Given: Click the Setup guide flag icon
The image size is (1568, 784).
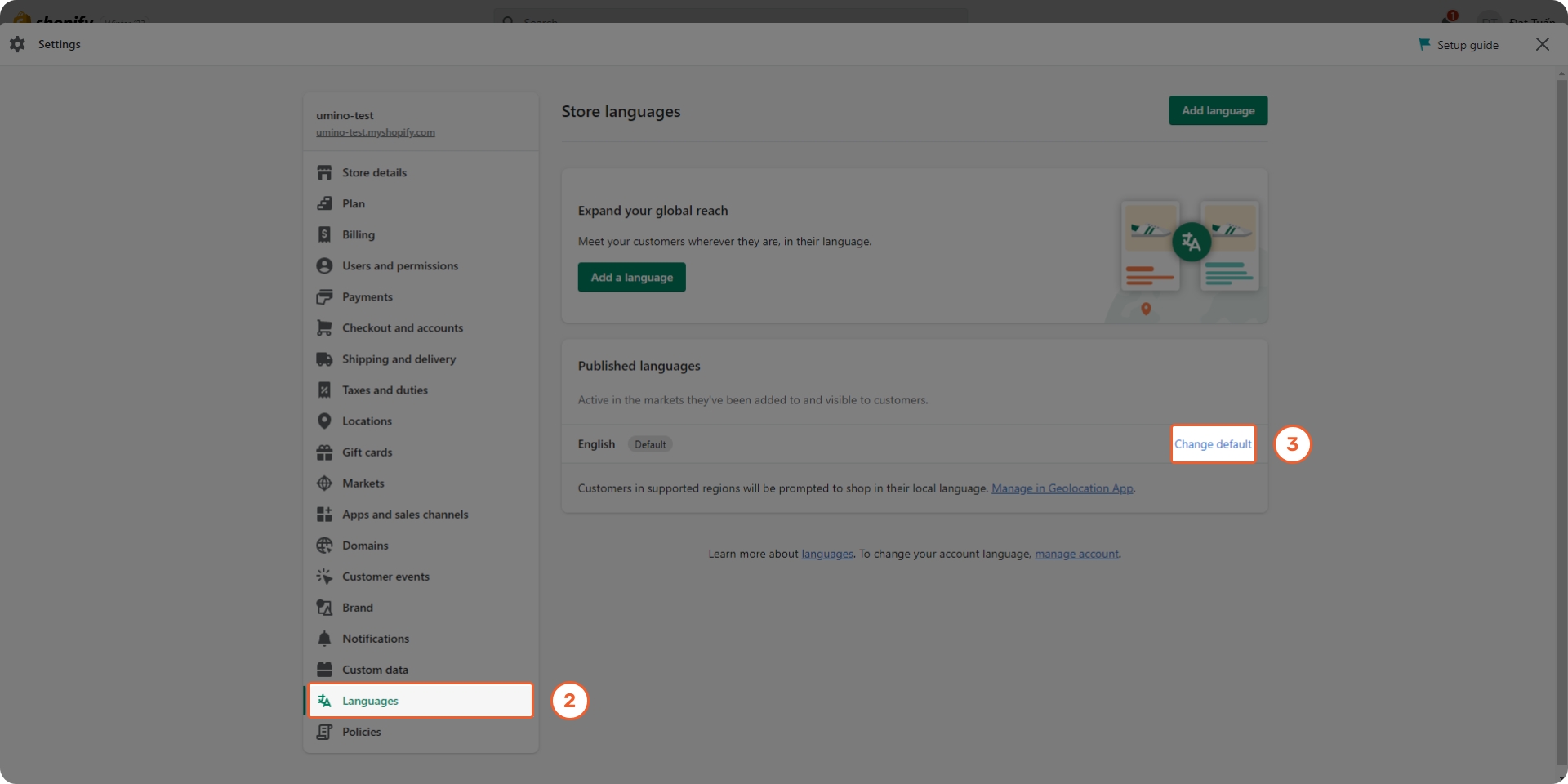Looking at the screenshot, I should tap(1424, 44).
